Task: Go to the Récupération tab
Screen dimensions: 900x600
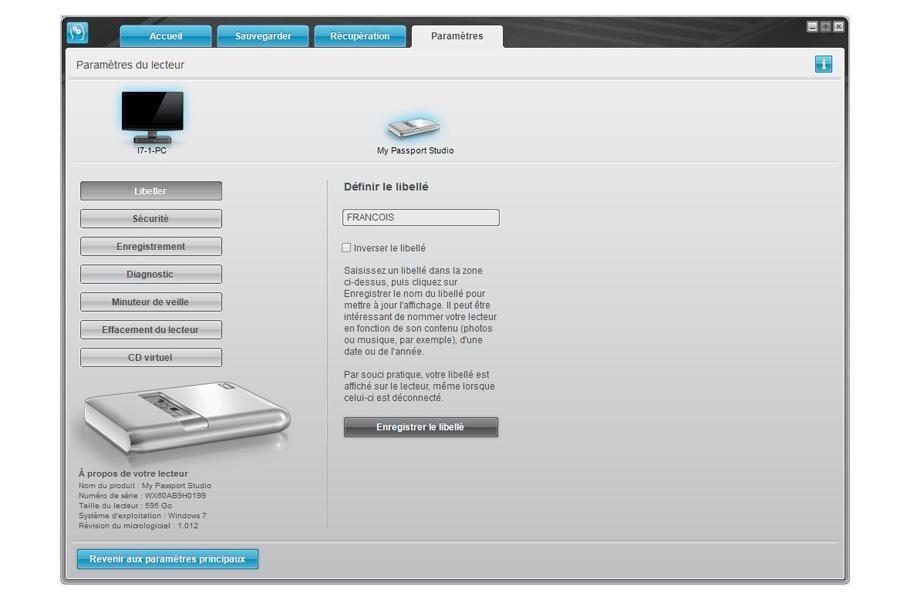Action: point(360,37)
